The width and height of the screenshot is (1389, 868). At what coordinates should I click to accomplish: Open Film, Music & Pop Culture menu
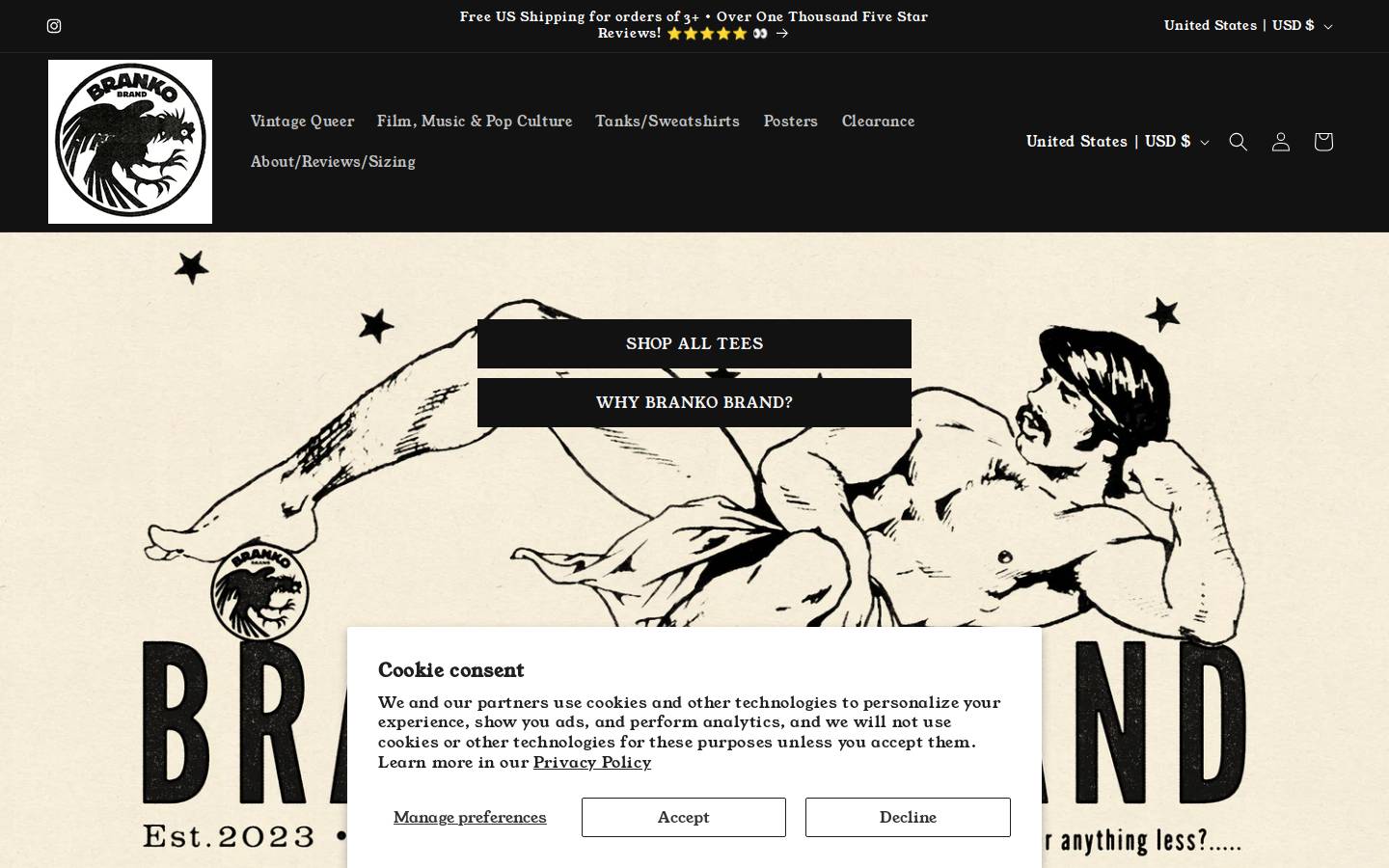point(475,122)
